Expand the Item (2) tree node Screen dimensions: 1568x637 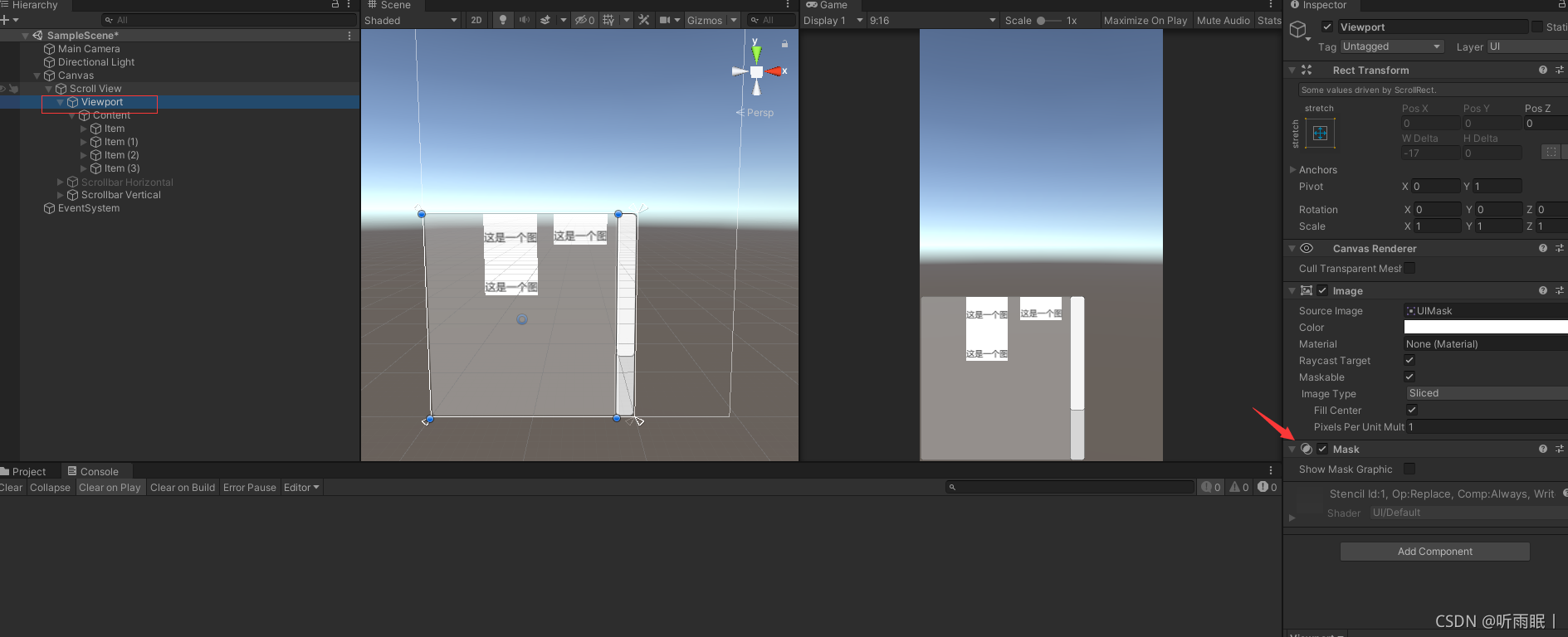pos(83,155)
